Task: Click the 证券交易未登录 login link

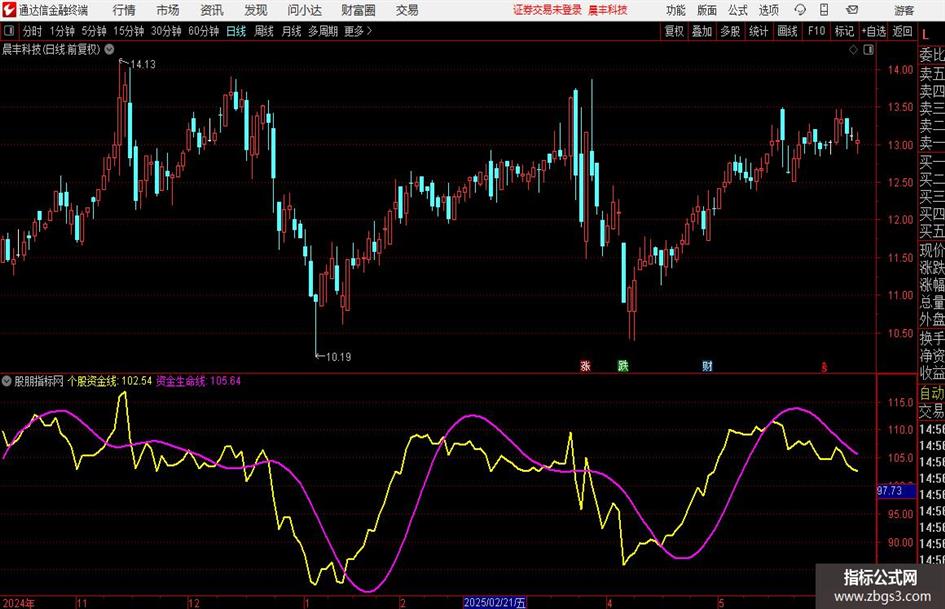Action: tap(547, 10)
